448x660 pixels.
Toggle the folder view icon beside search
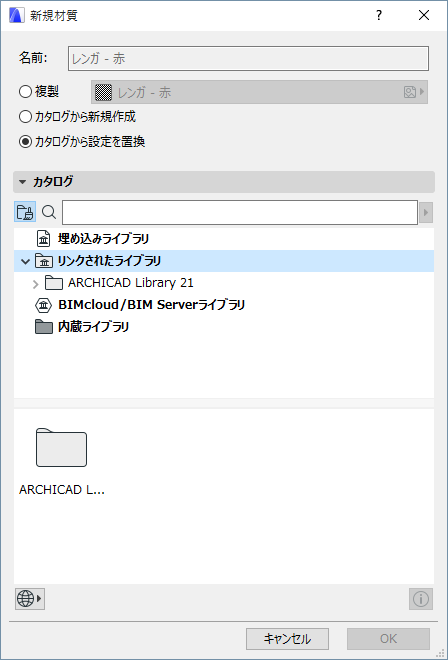(25, 212)
